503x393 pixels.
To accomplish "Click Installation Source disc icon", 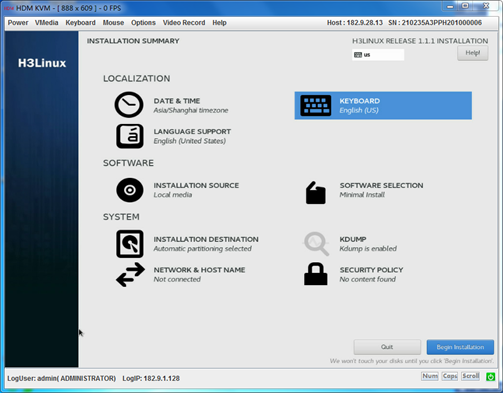I will point(130,190).
